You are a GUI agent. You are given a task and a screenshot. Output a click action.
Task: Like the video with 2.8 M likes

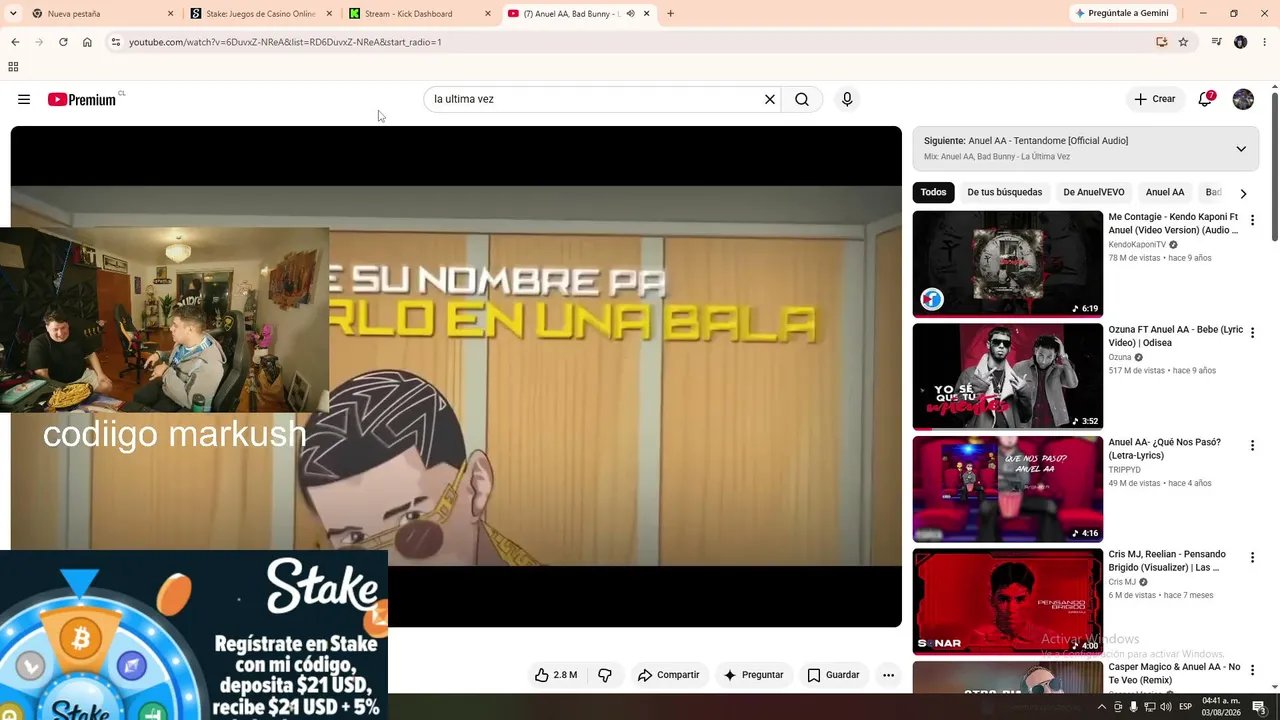[556, 675]
